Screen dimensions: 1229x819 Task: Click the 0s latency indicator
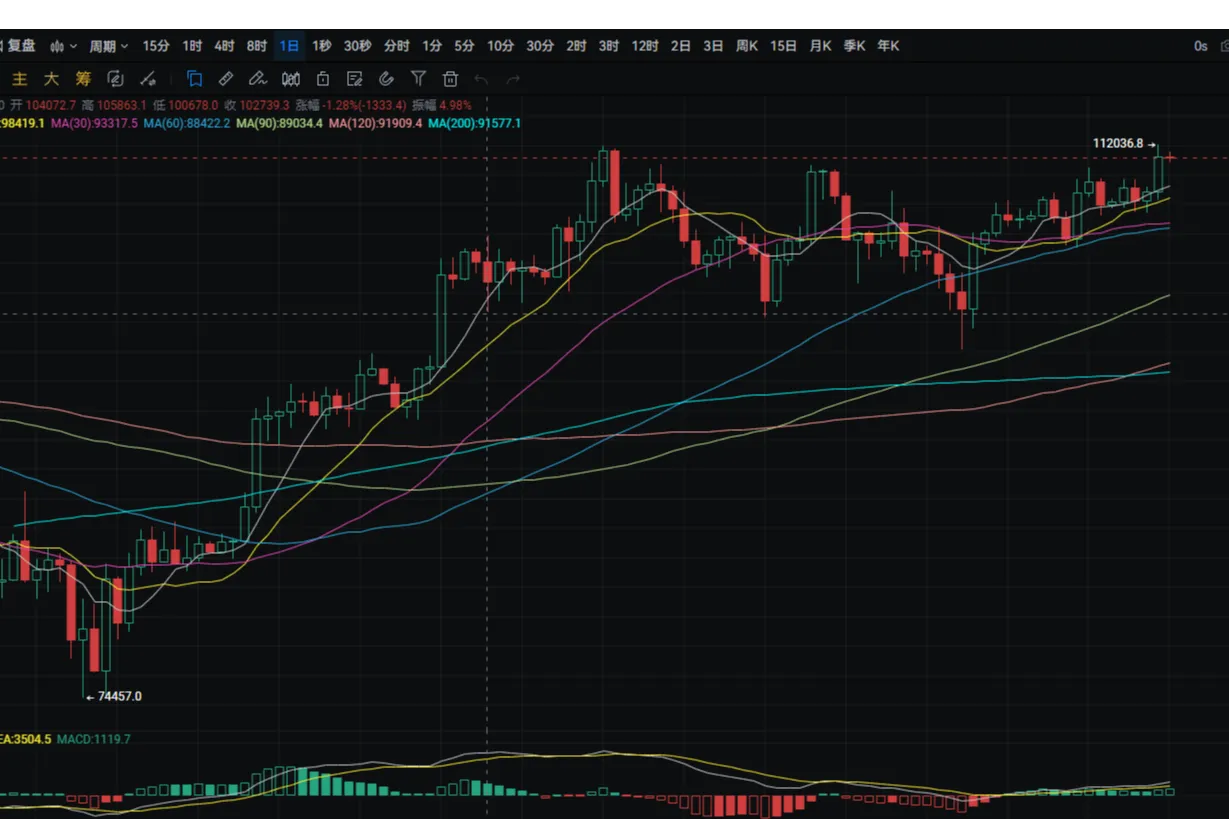point(1200,46)
